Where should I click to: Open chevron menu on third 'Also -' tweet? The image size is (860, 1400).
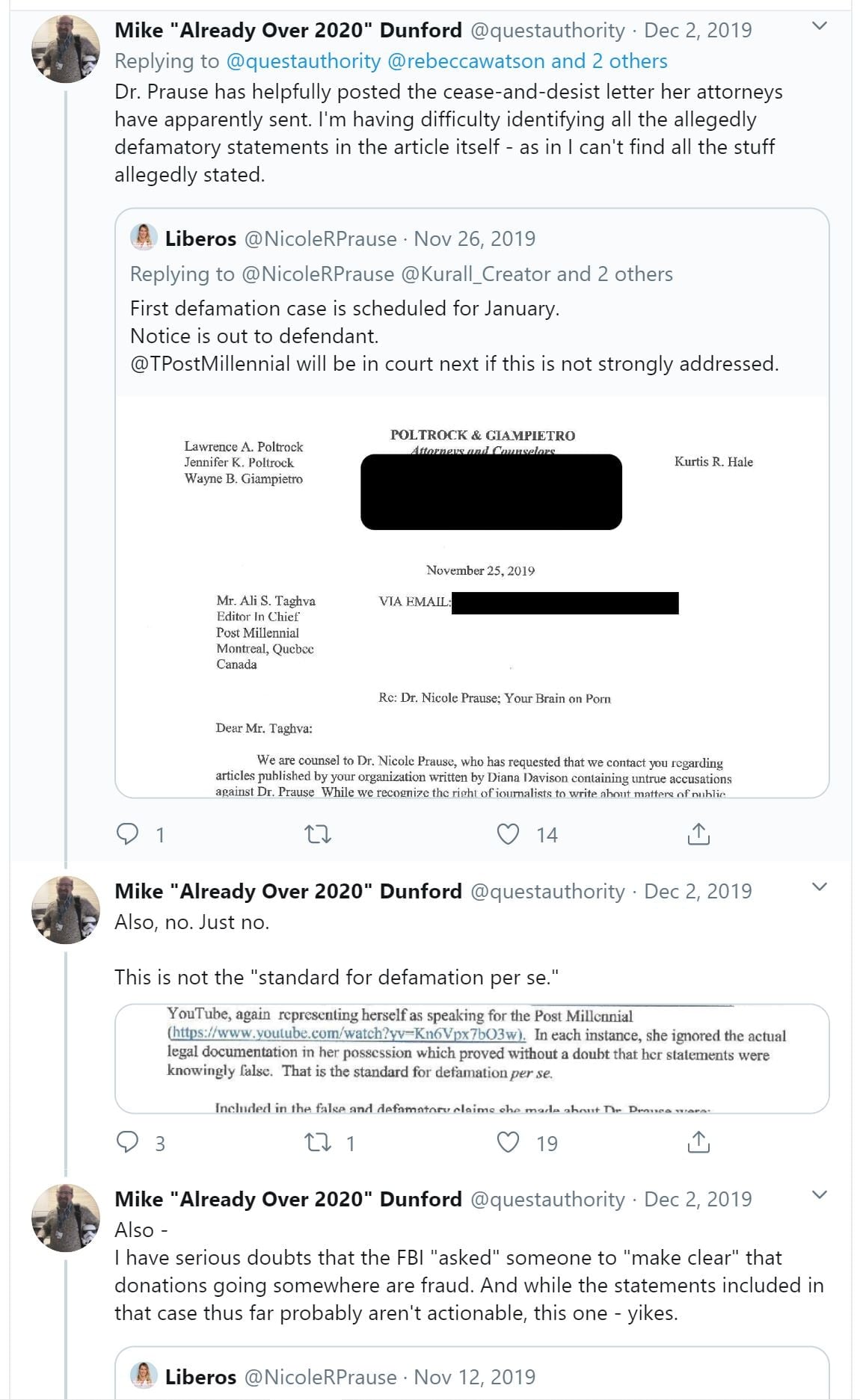tap(820, 1195)
